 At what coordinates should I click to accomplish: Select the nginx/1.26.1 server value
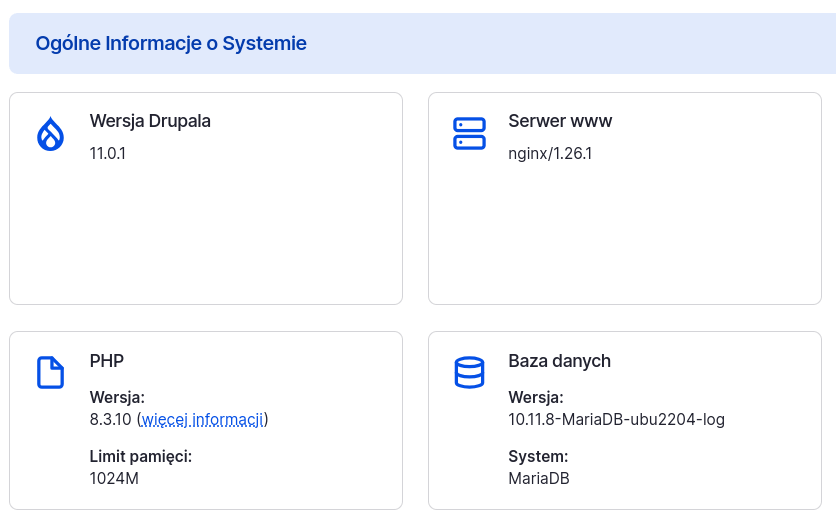click(550, 154)
